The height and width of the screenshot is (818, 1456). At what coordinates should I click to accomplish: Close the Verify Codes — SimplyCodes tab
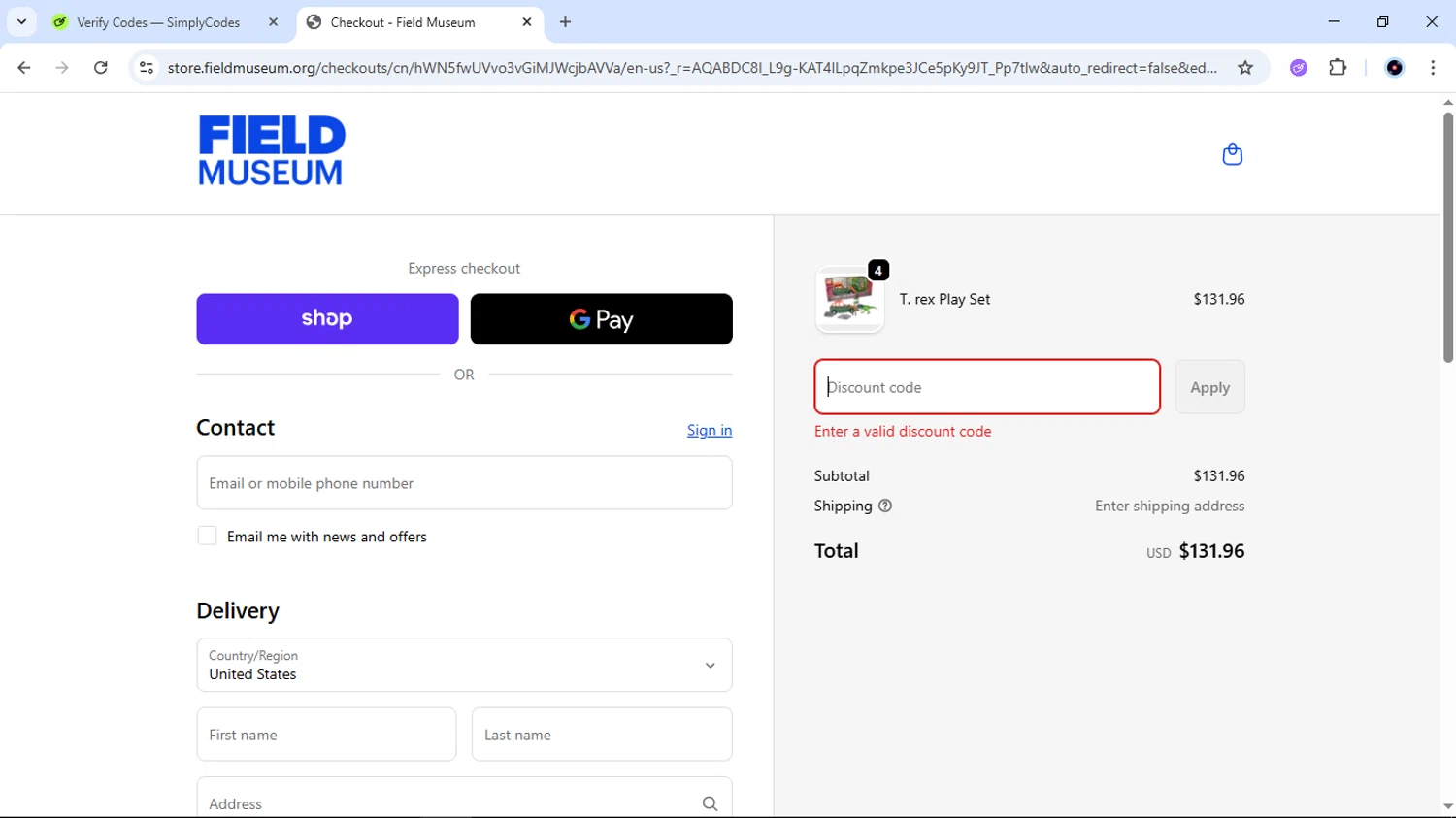click(x=273, y=22)
